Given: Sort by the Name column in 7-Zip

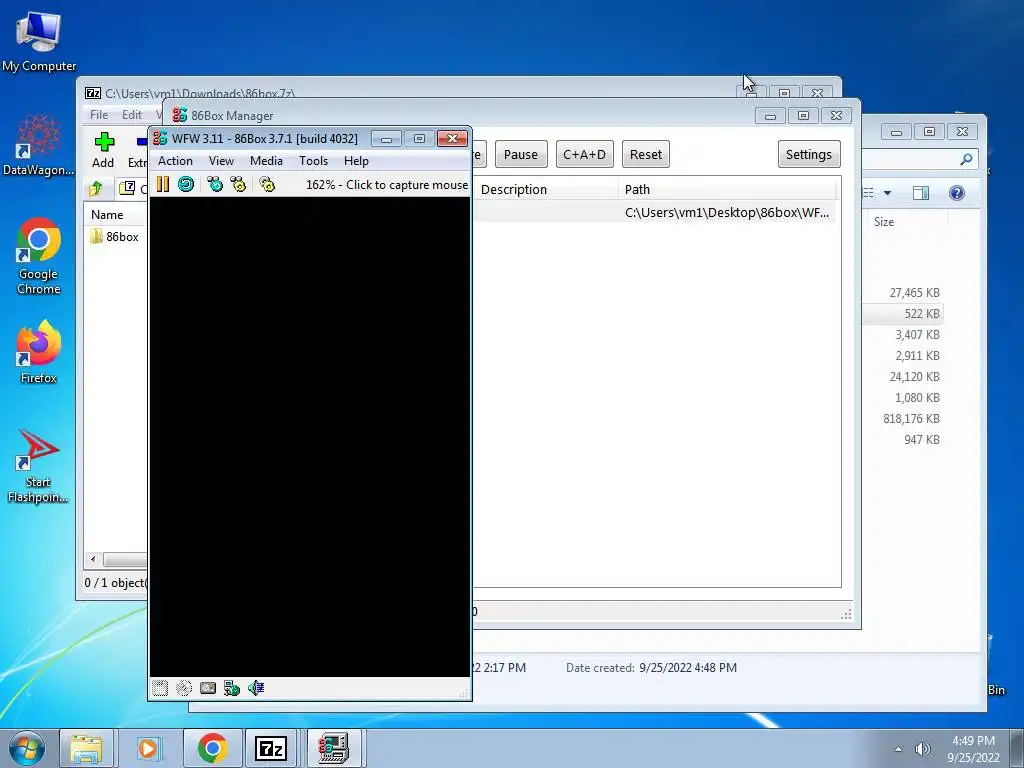Looking at the screenshot, I should [116, 215].
